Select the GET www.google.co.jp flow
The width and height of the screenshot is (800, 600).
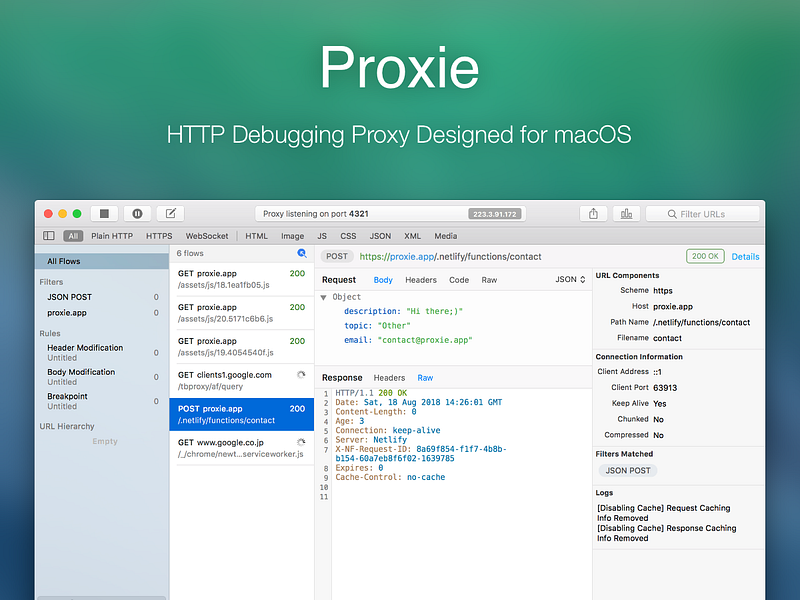pos(241,448)
